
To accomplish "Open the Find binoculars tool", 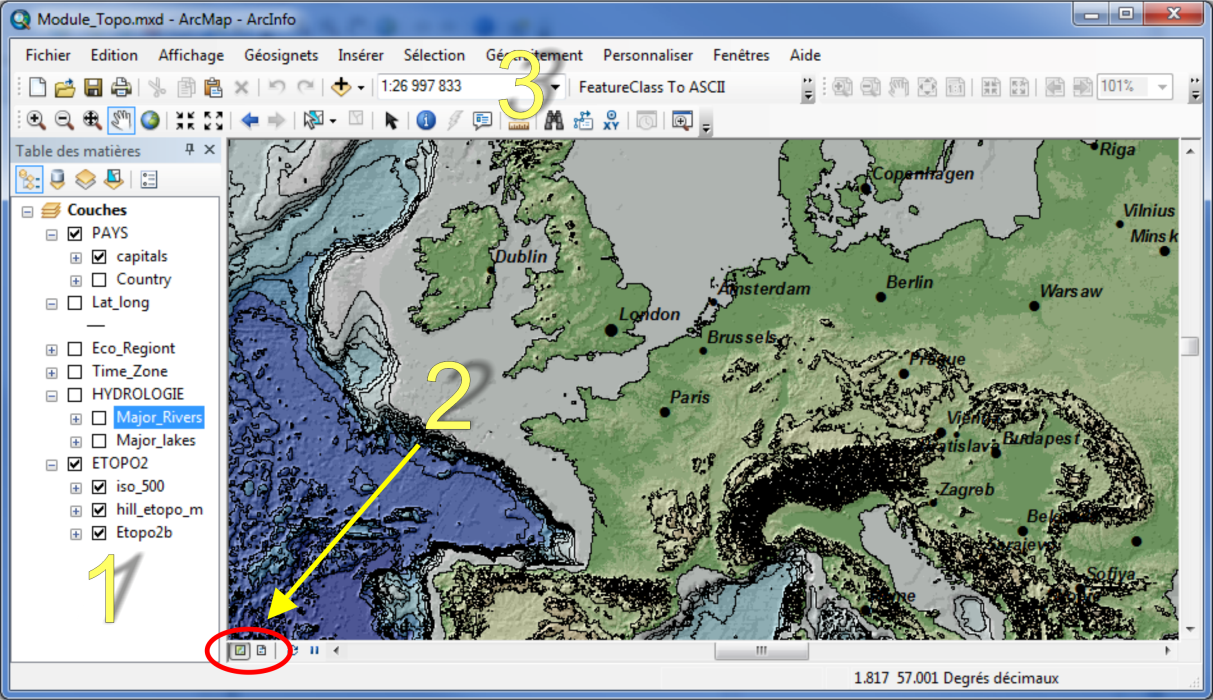I will (x=553, y=121).
